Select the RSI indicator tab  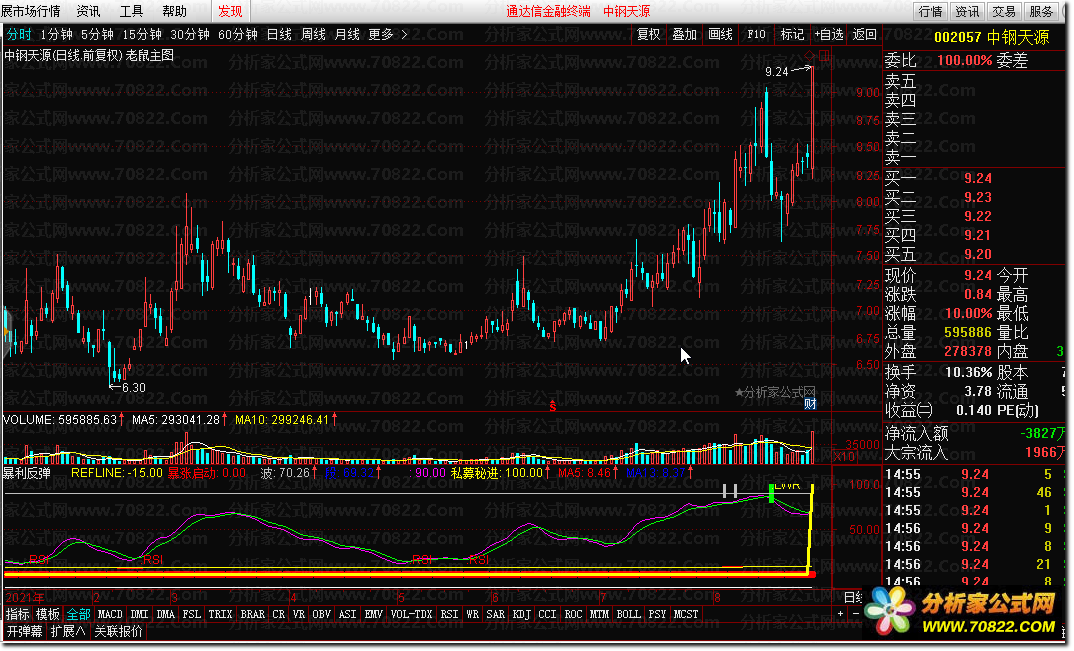[x=449, y=615]
